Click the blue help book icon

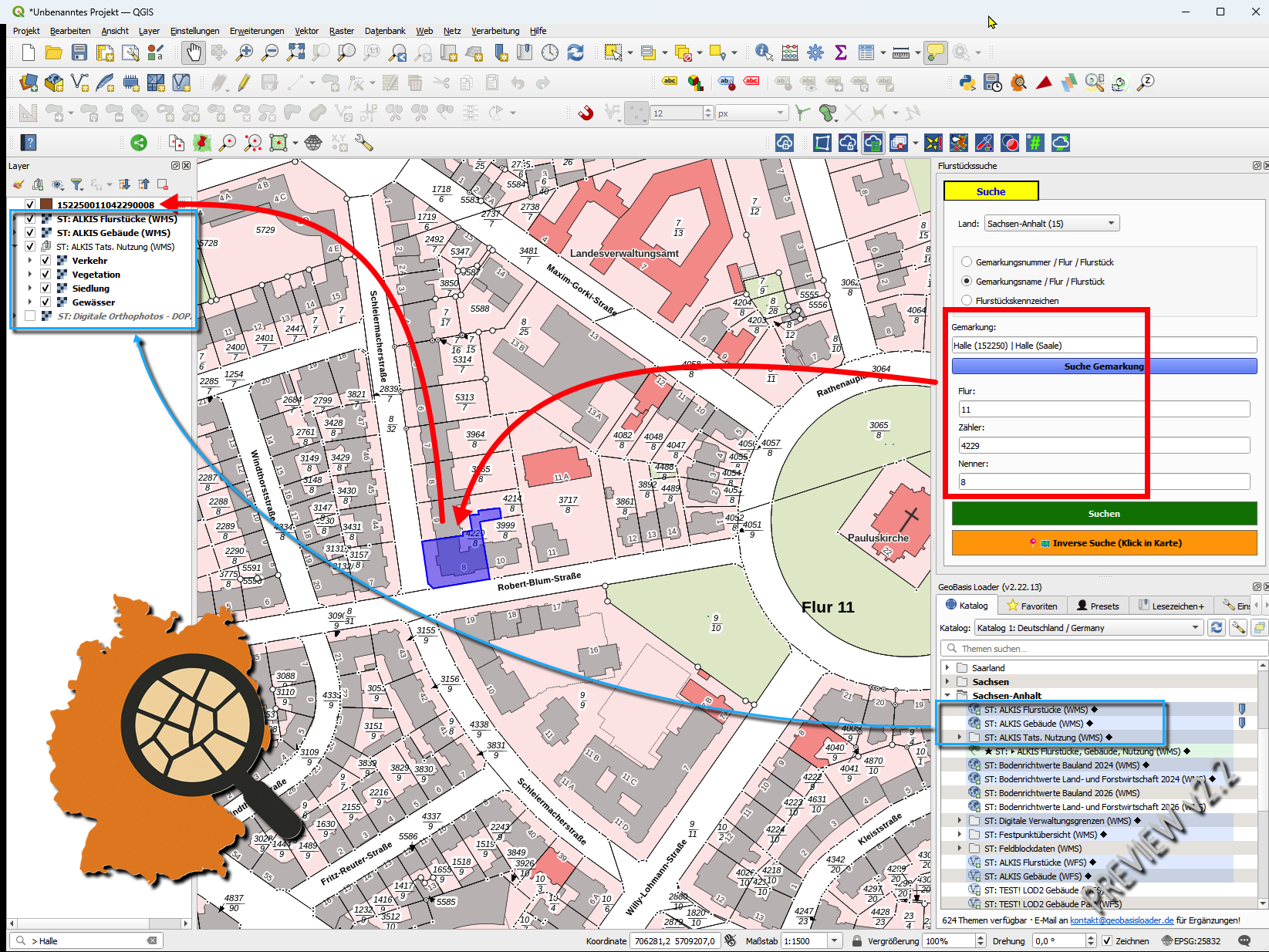tap(29, 143)
